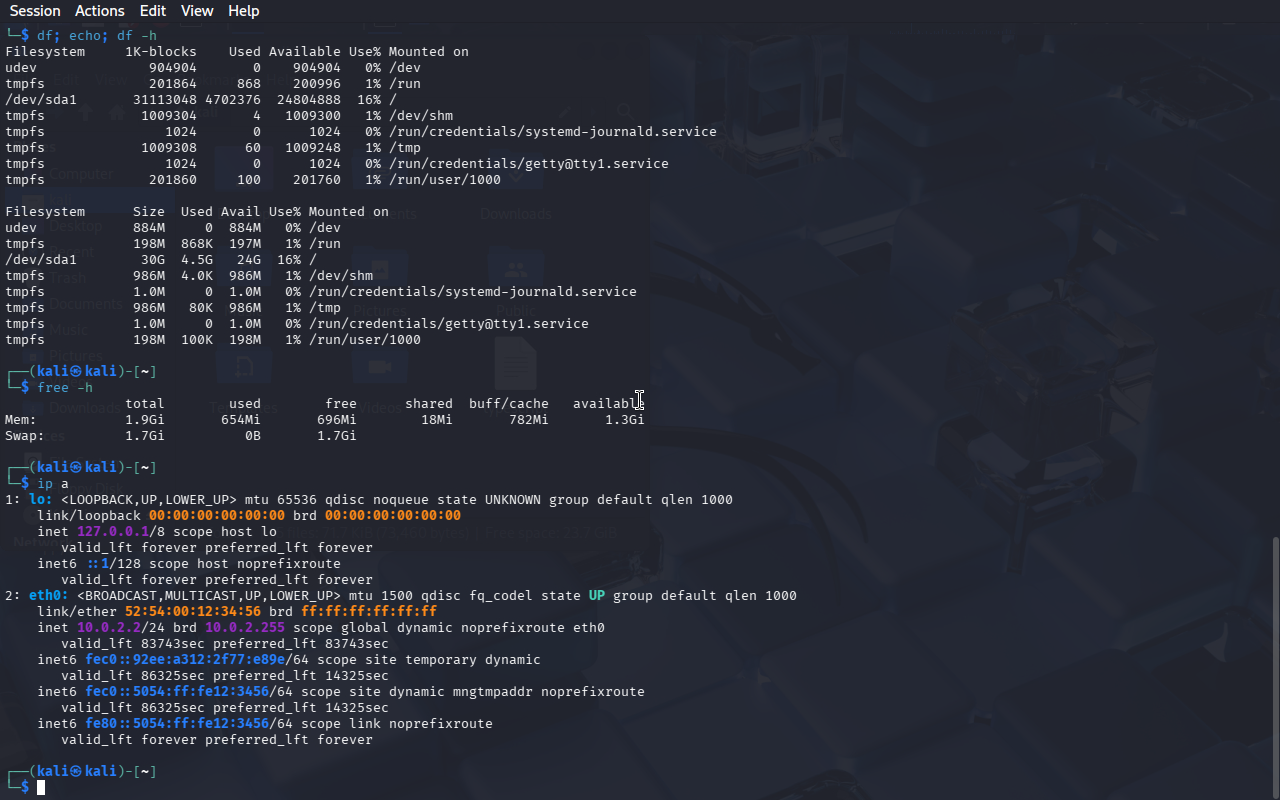Open the Session menu
The width and height of the screenshot is (1280, 800).
pos(35,11)
